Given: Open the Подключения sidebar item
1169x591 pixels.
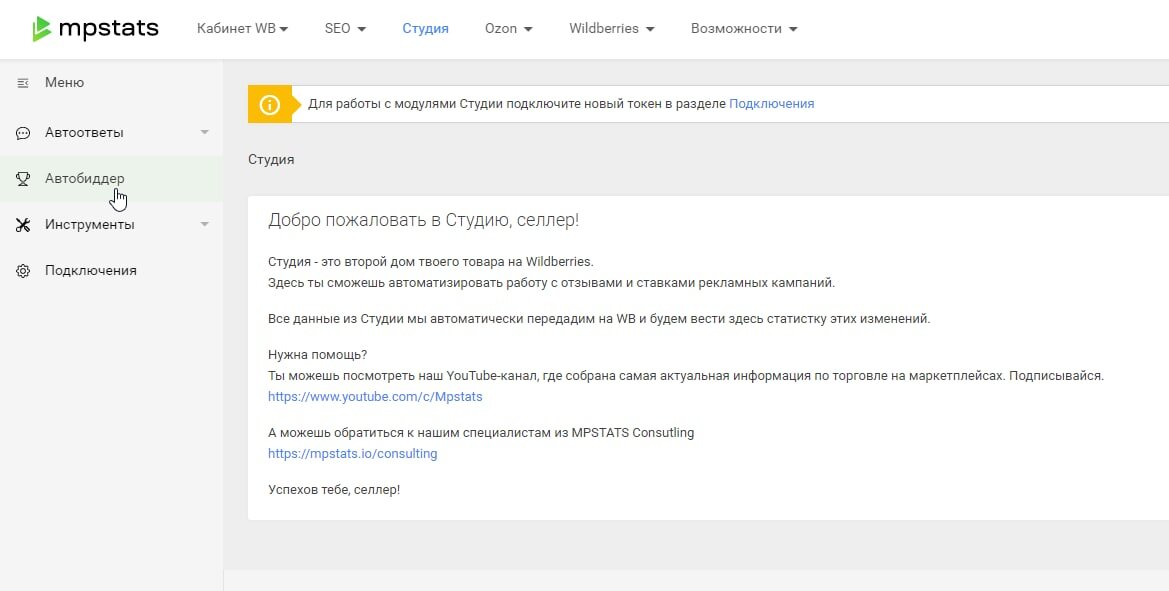Looking at the screenshot, I should (x=112, y=271).
